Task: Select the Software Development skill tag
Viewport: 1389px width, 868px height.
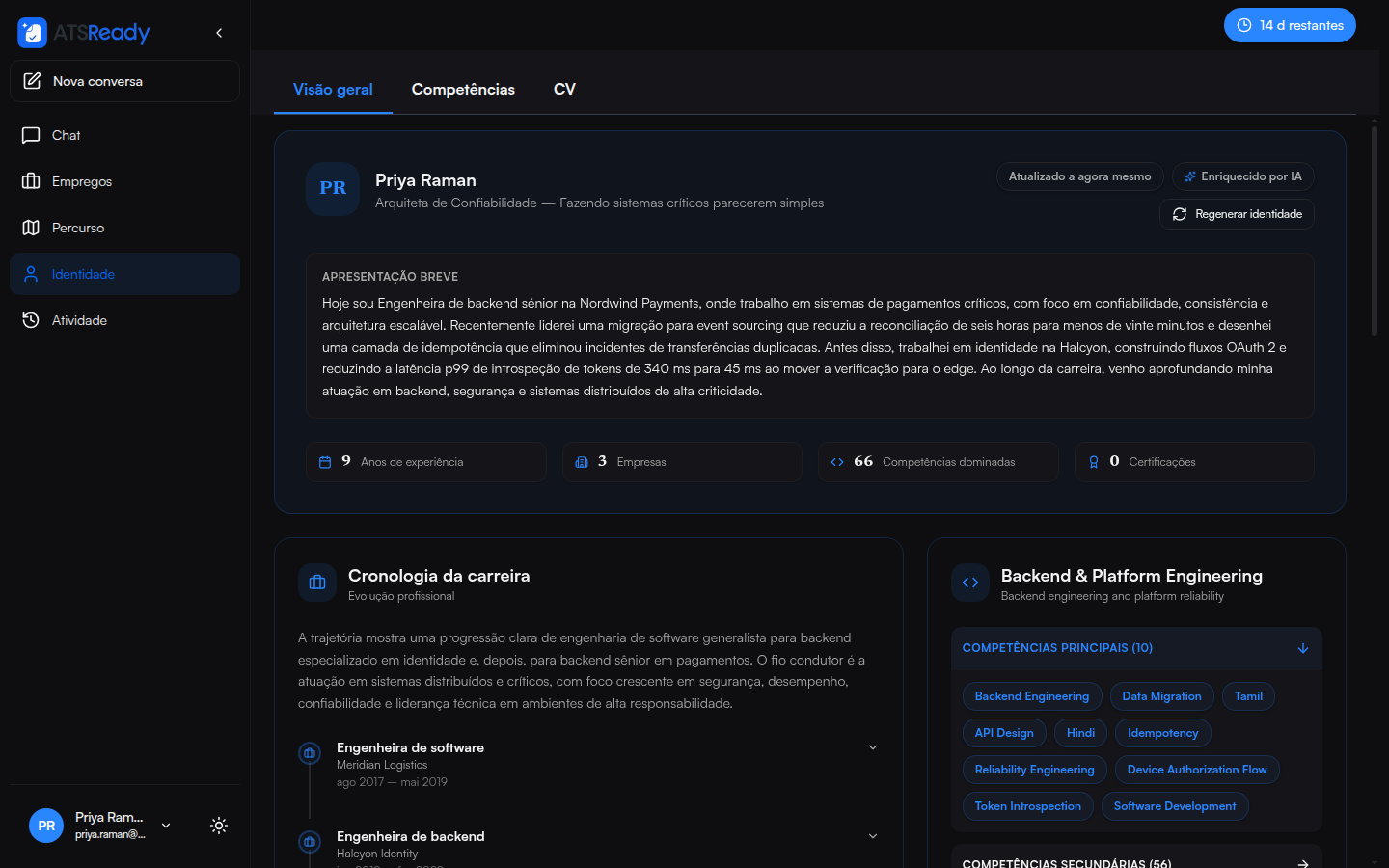Action: pos(1175,806)
